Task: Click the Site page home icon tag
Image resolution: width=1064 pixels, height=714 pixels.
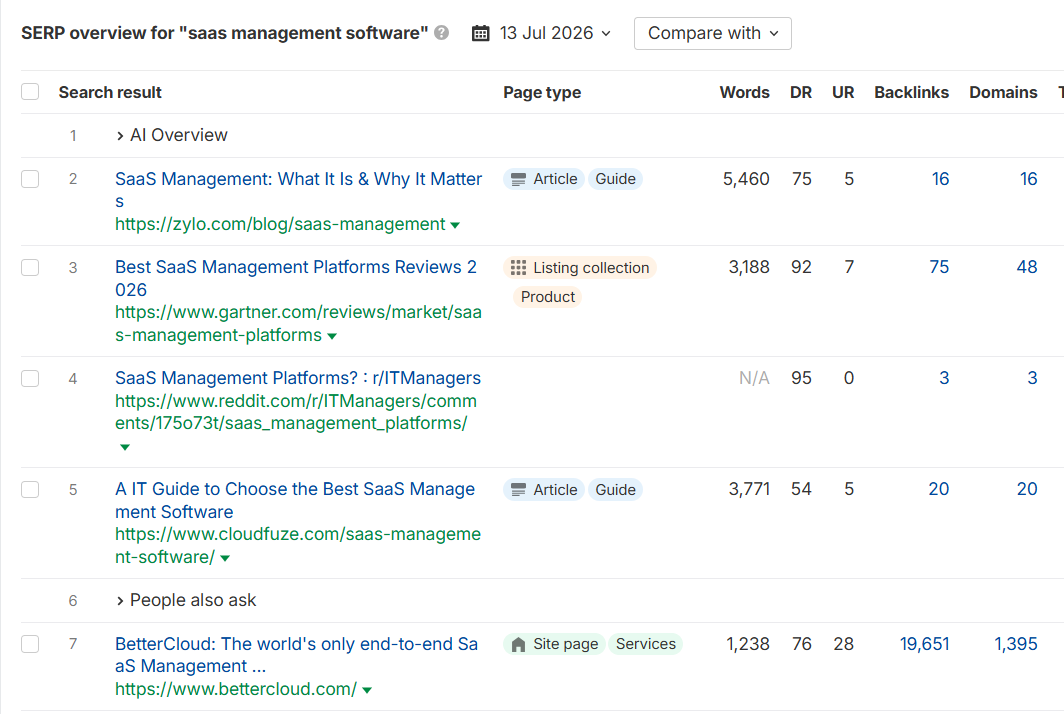Action: 554,644
